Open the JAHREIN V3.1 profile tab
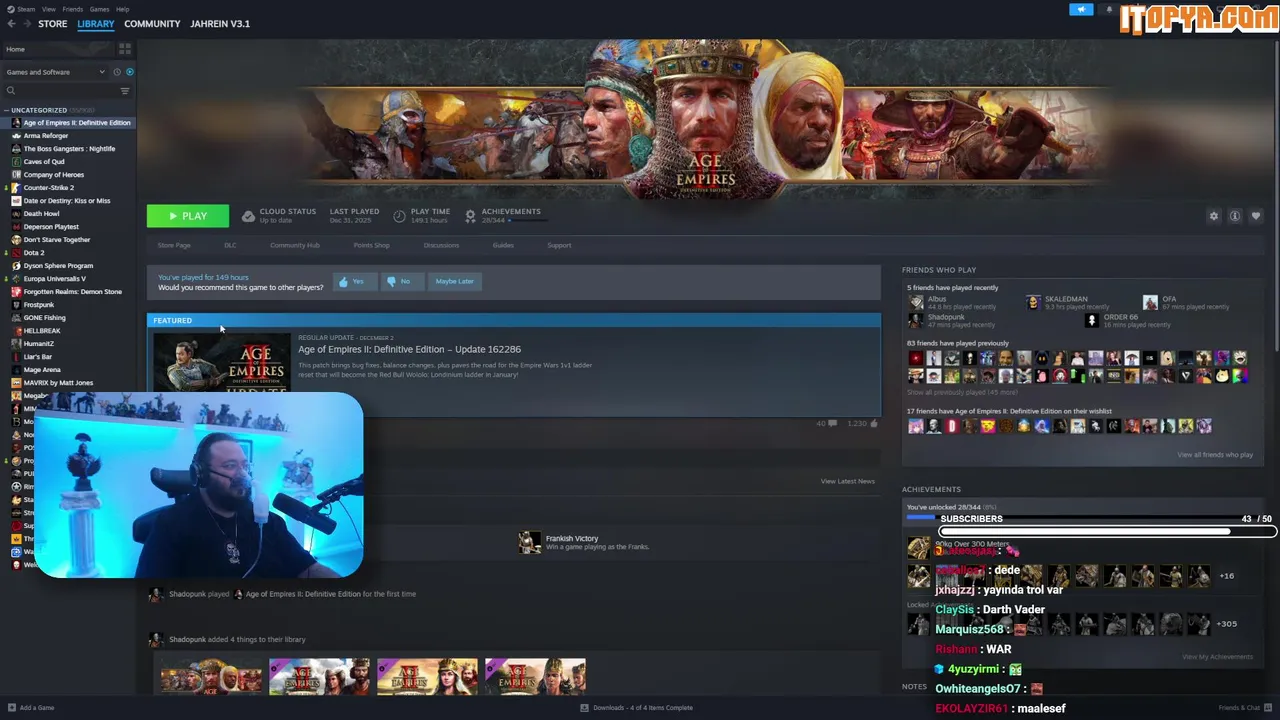The image size is (1280, 720). point(220,24)
